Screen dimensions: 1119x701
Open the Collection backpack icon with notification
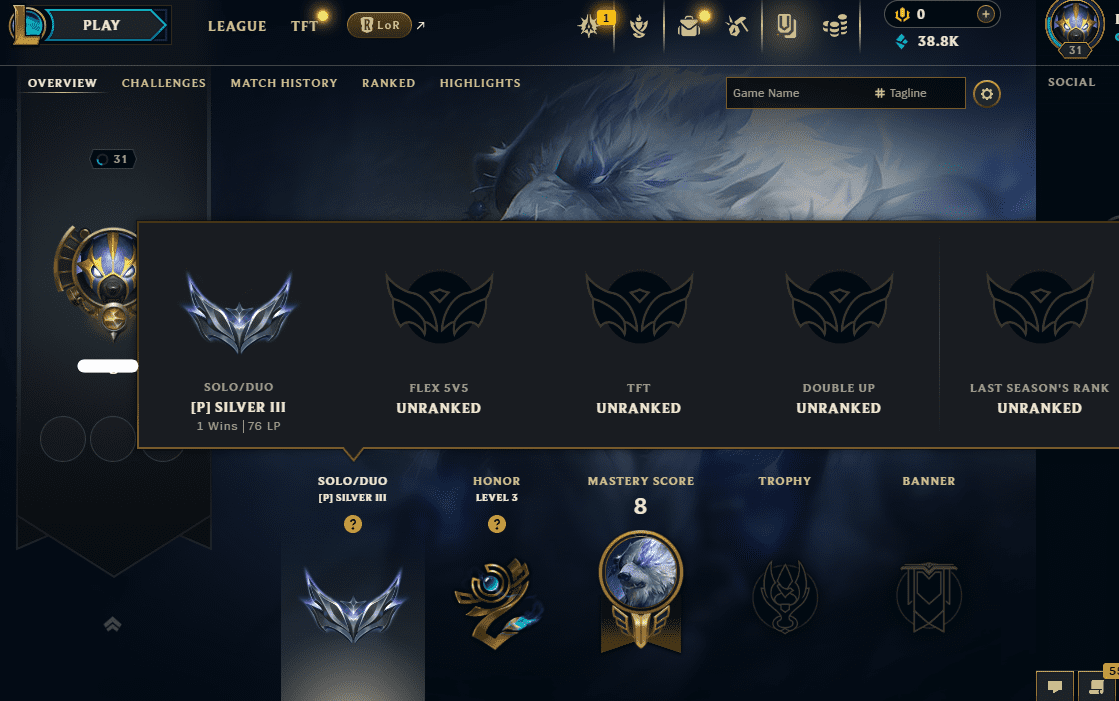point(689,26)
